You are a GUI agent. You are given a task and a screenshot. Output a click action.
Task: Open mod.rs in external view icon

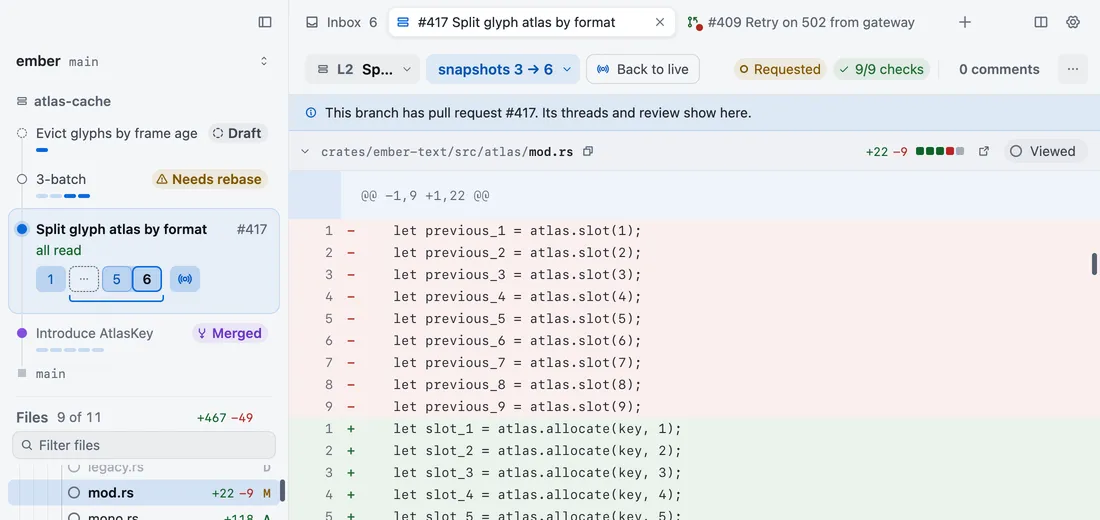984,151
